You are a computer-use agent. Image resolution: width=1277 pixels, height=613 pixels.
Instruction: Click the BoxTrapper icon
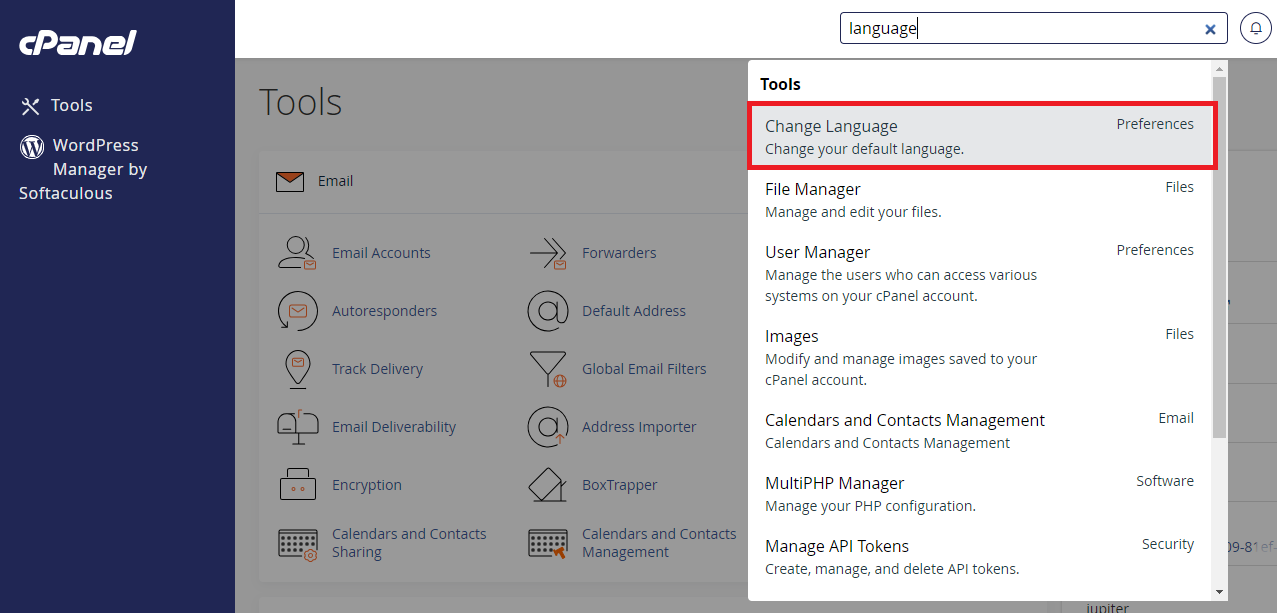point(548,485)
